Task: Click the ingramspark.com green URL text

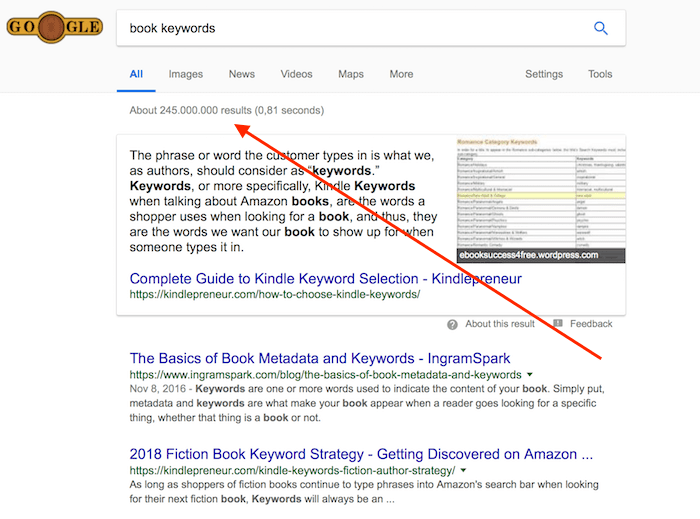Action: tap(325, 374)
